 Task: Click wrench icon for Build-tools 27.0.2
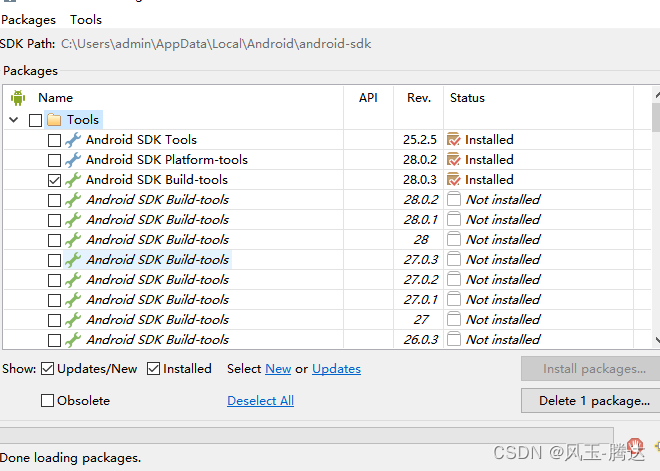tap(73, 279)
